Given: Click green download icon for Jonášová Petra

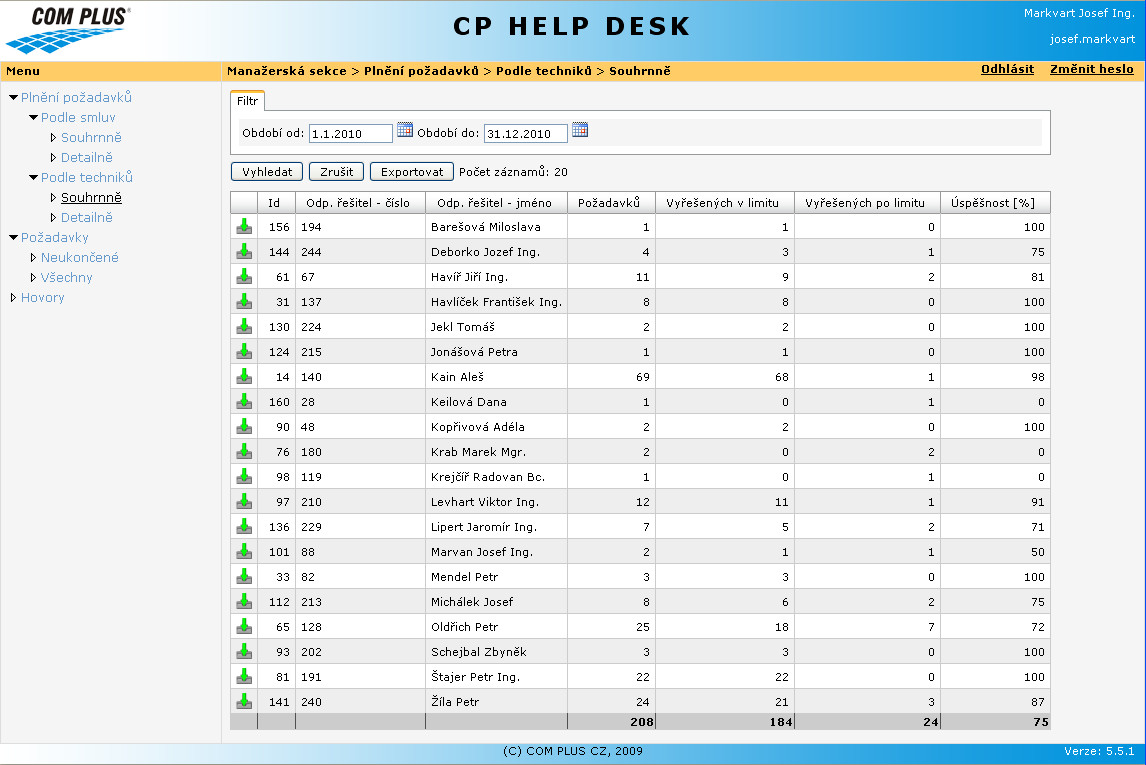Looking at the screenshot, I should click(x=244, y=351).
